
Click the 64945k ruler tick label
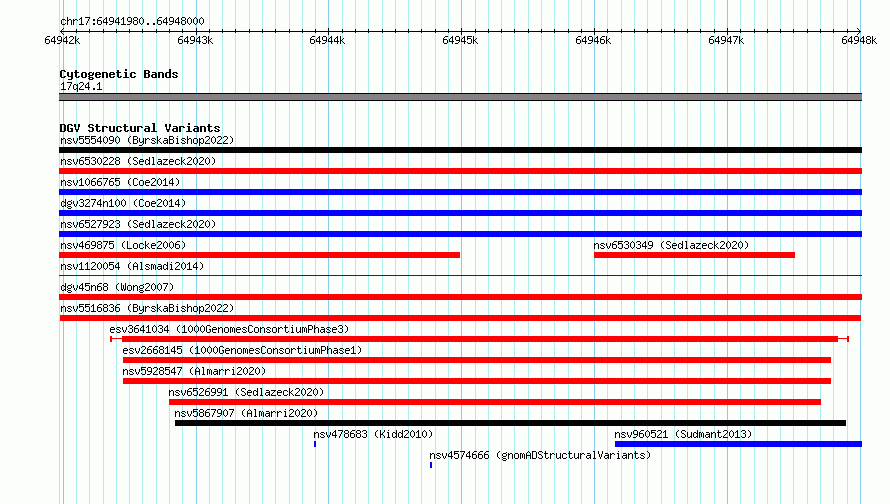[x=460, y=40]
